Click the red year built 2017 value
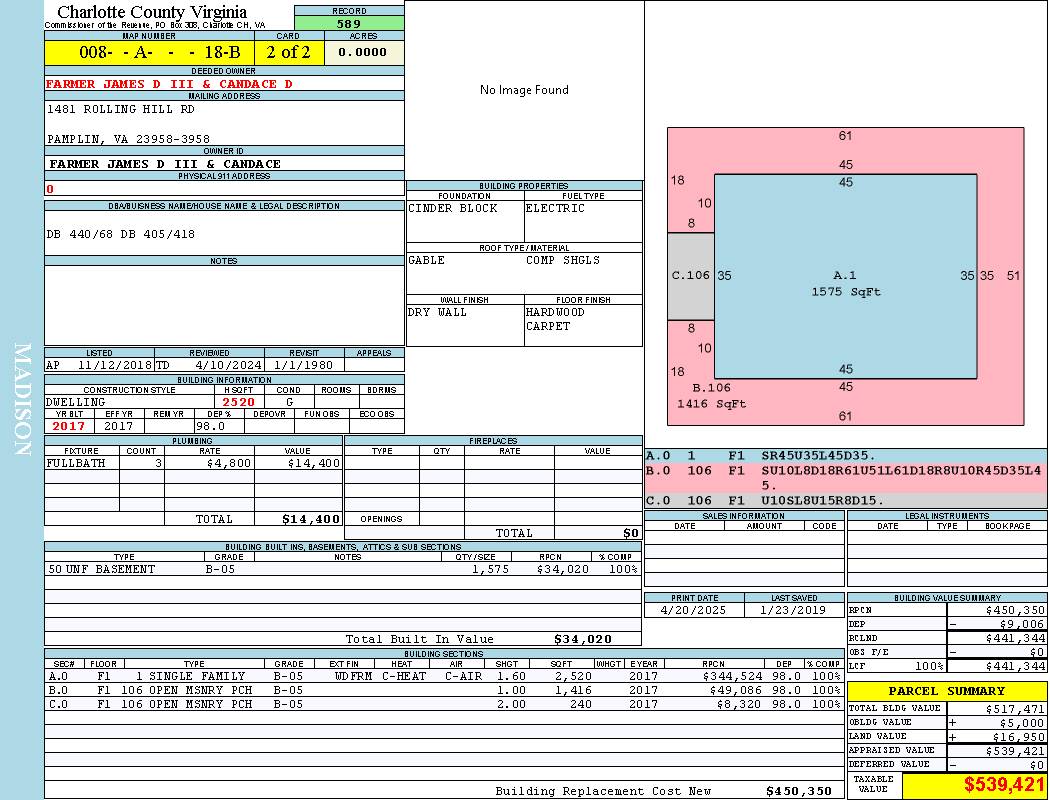 [x=70, y=426]
